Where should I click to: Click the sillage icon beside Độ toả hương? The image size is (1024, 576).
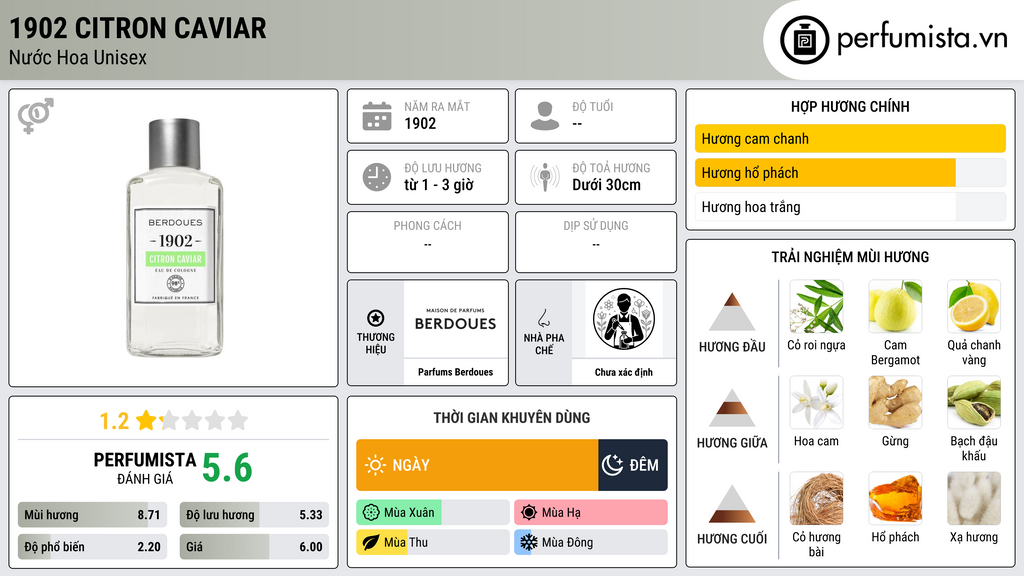545,177
